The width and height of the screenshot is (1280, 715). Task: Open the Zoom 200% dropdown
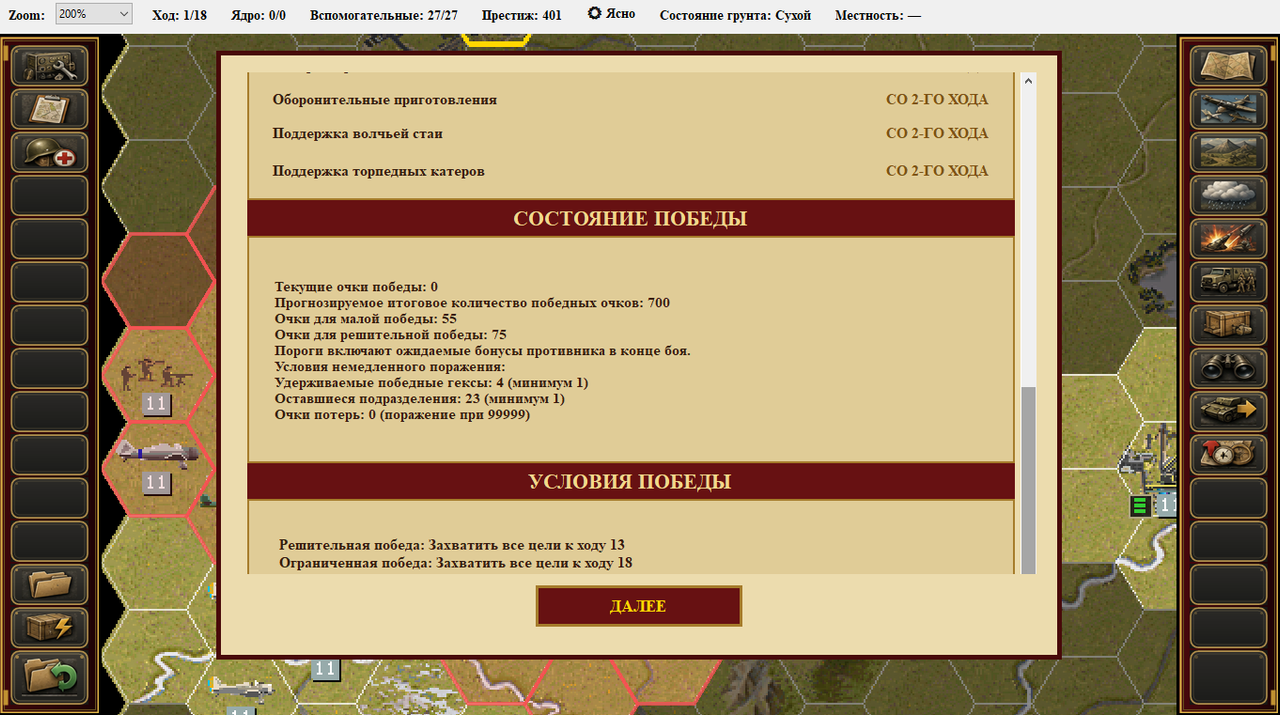[94, 14]
